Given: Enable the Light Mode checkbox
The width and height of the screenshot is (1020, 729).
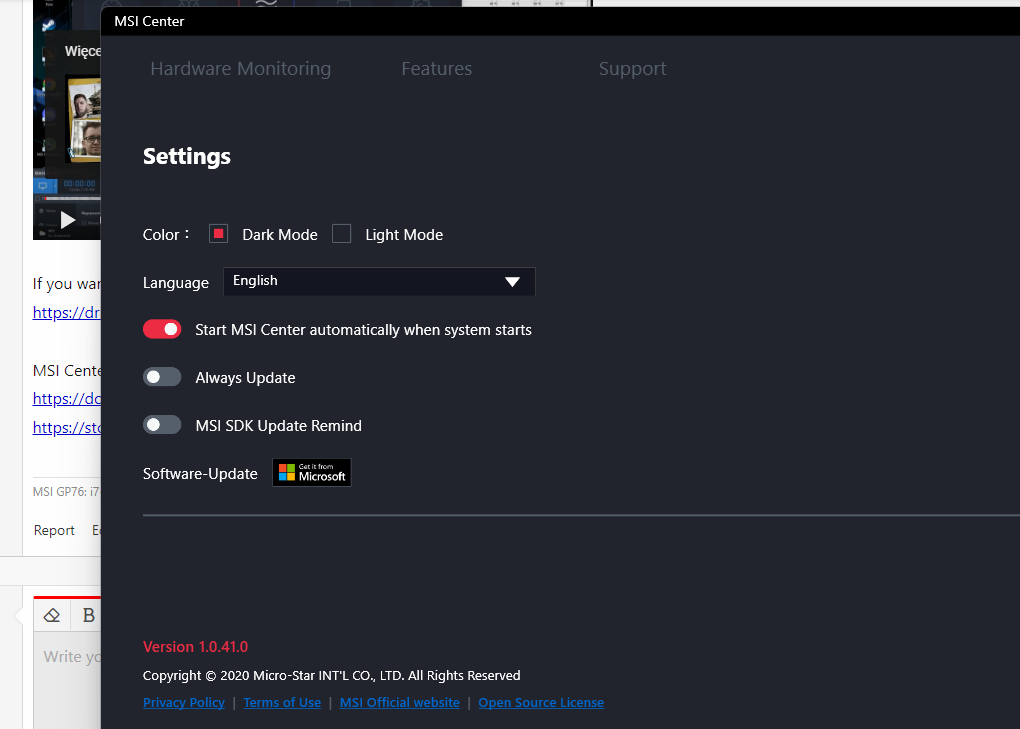Looking at the screenshot, I should (342, 233).
